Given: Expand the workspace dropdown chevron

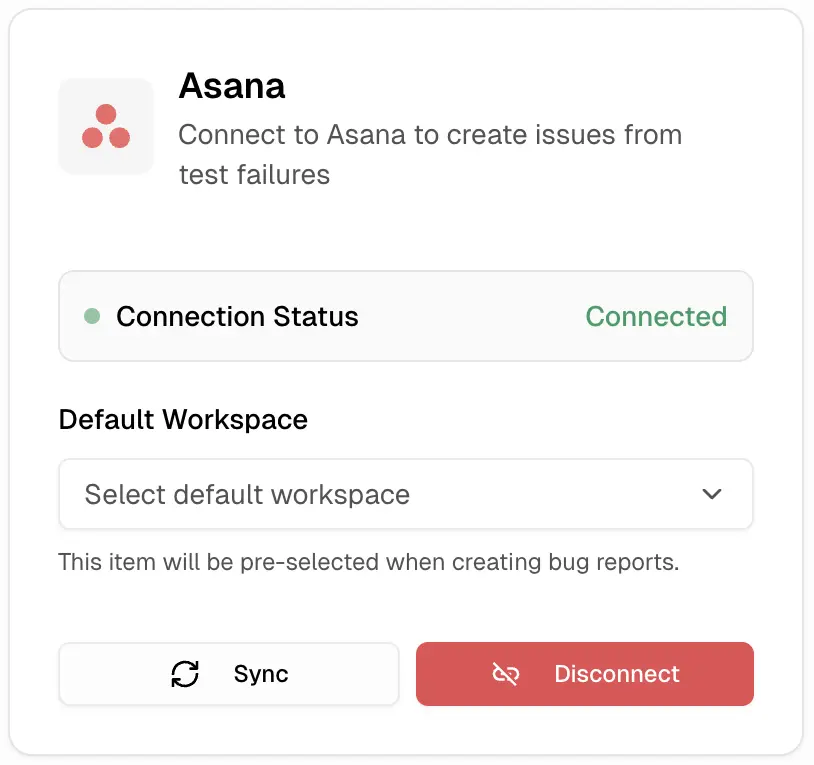Looking at the screenshot, I should click(x=712, y=494).
